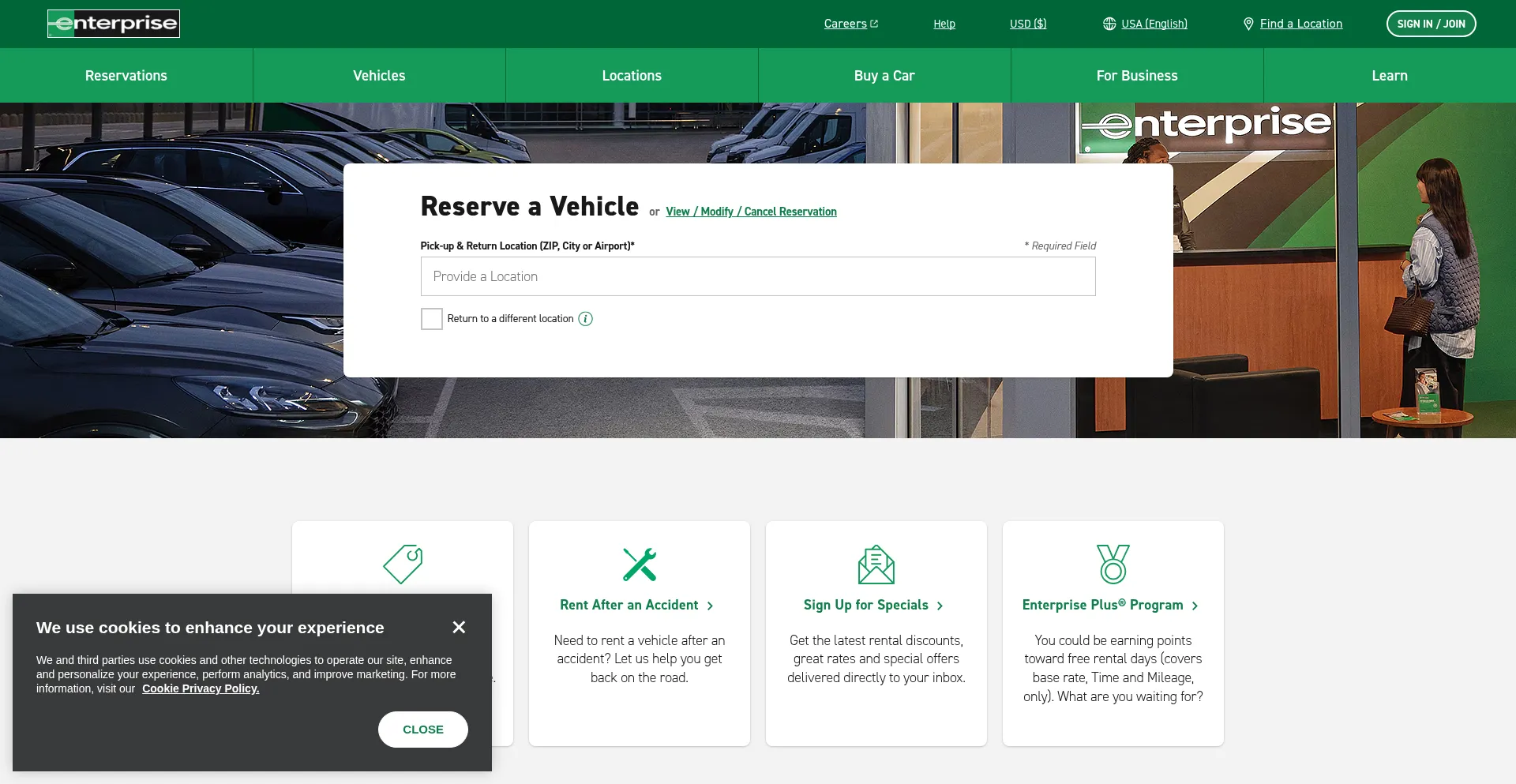This screenshot has height=784, width=1516.
Task: Open the Vehicles menu
Action: point(379,76)
